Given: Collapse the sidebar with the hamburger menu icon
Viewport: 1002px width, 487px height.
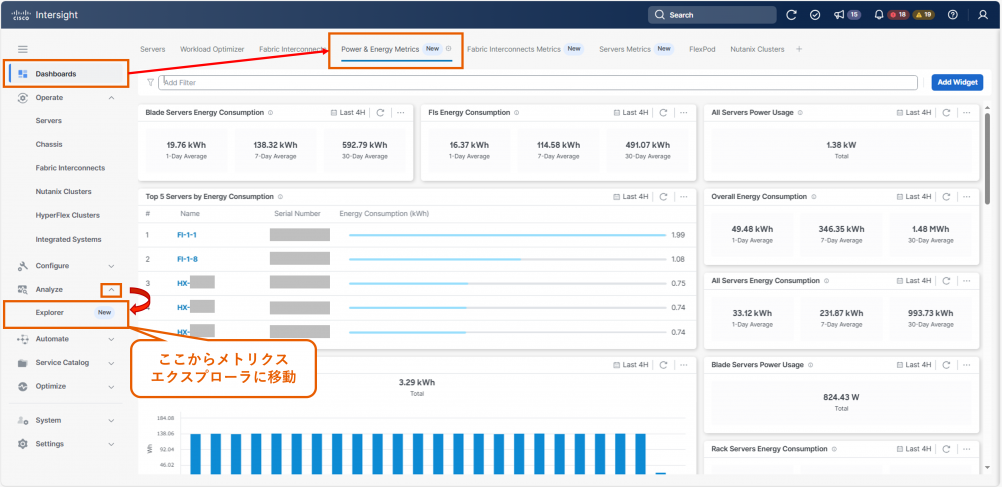Looking at the screenshot, I should point(23,49).
